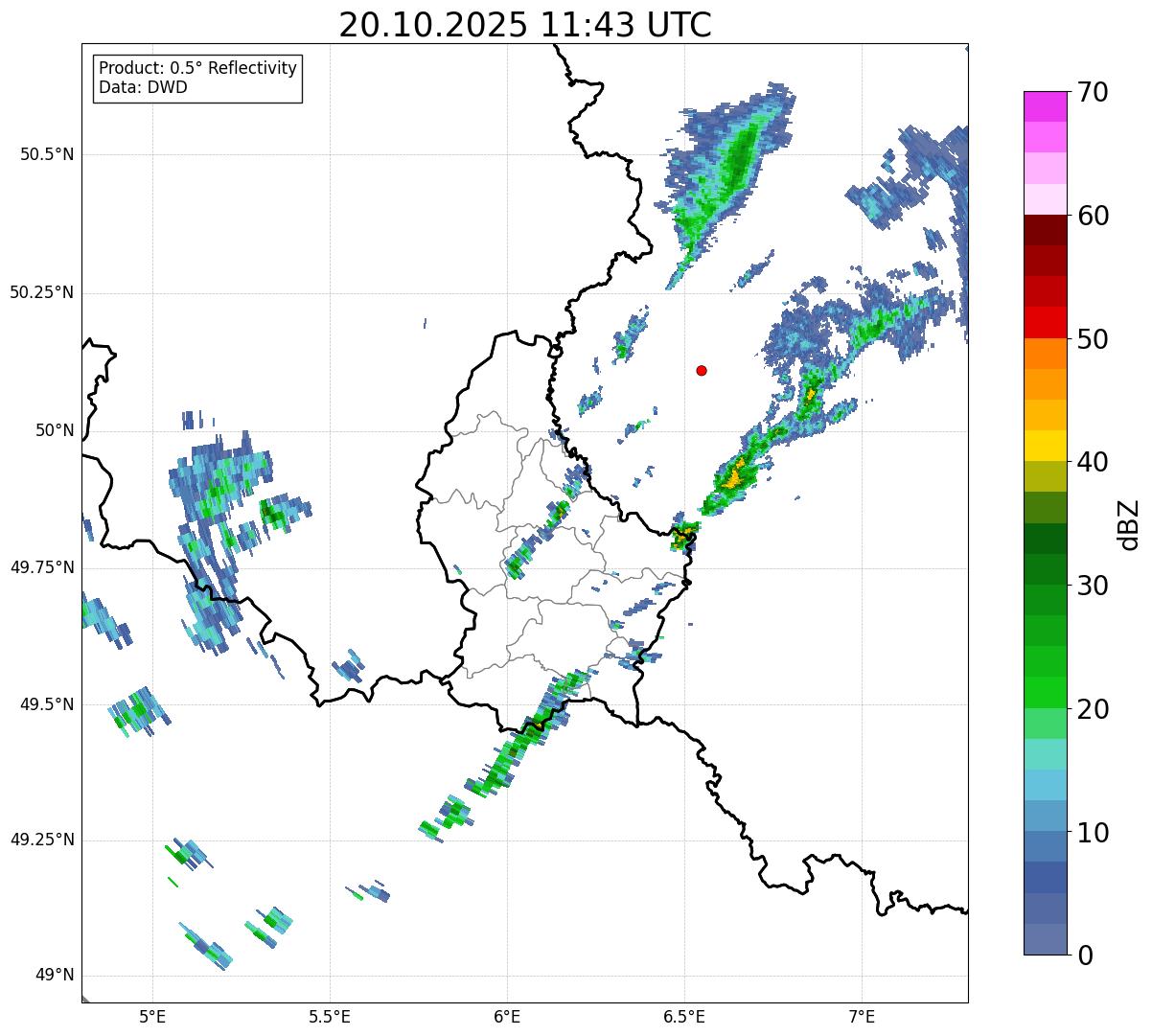Click the '49.25°N' latitude label
Image resolution: width=1152 pixels, height=1036 pixels.
pos(42,840)
